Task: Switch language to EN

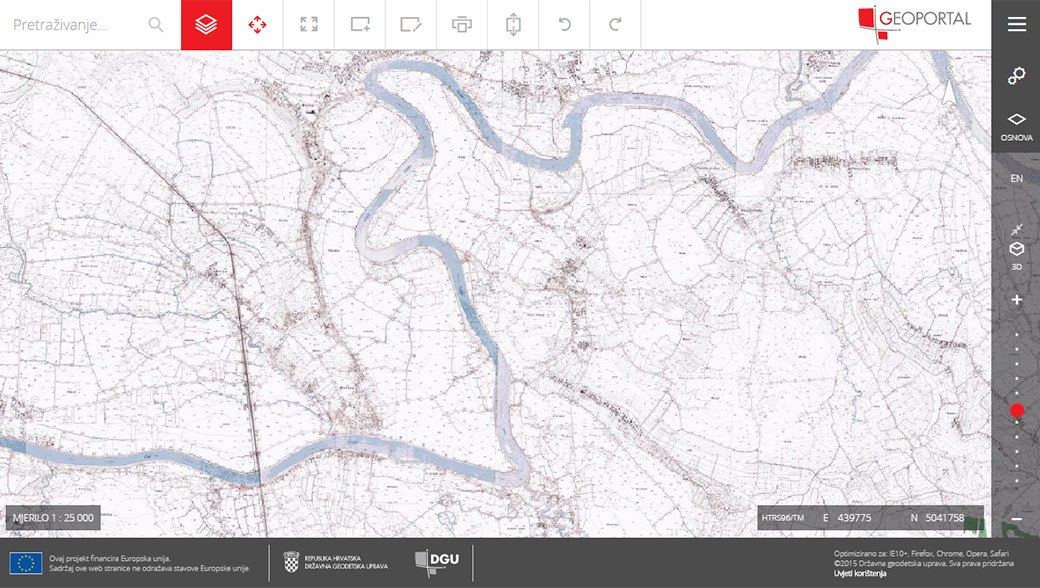Action: click(x=1016, y=178)
